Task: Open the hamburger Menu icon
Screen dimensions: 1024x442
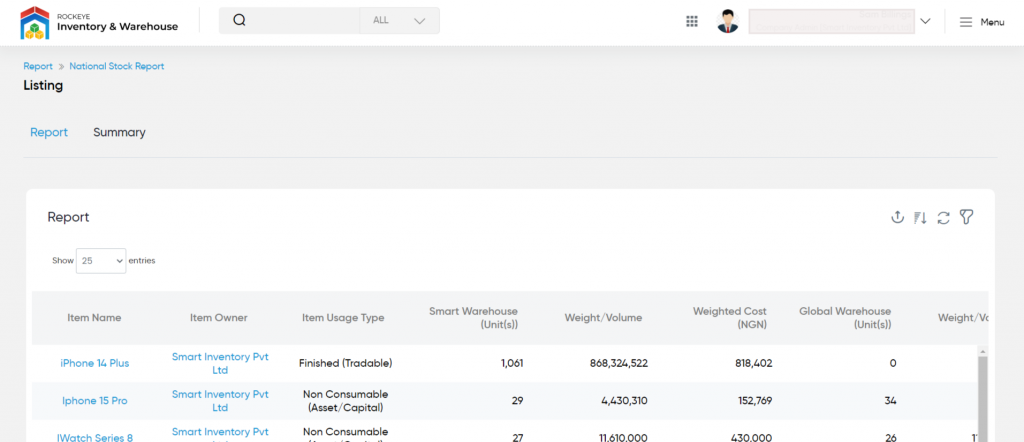Action: tap(966, 22)
